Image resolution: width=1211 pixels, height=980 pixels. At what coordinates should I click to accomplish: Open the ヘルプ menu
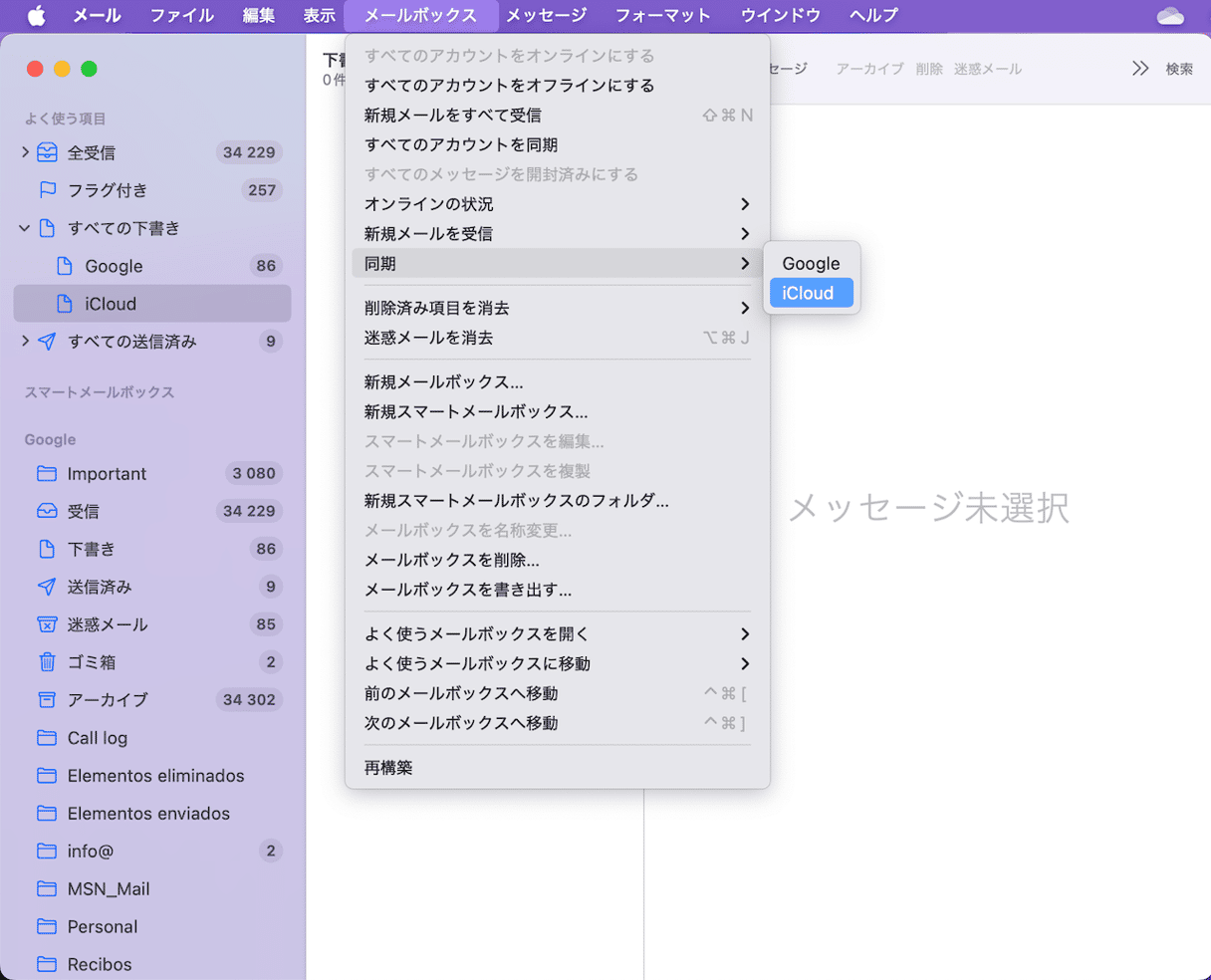point(874,15)
